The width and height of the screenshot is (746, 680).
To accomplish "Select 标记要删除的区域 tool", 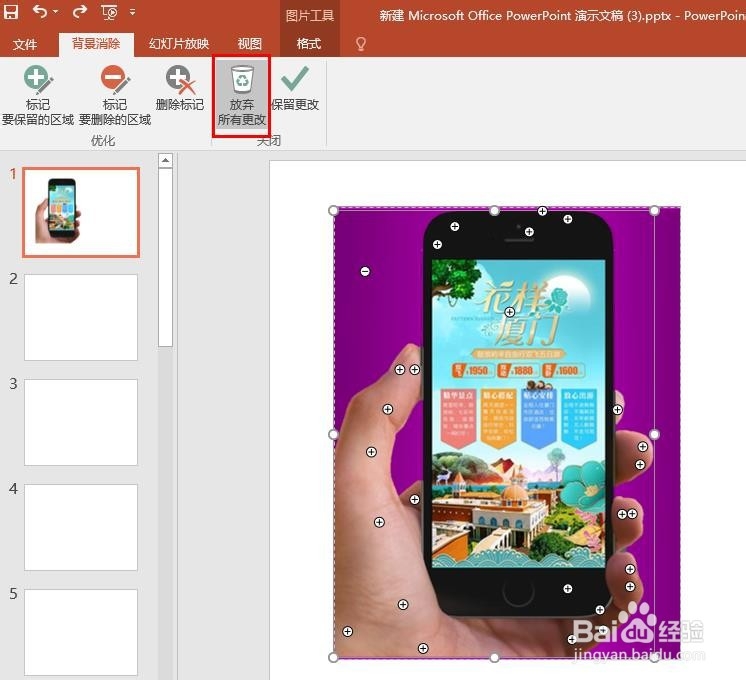I will click(x=115, y=95).
